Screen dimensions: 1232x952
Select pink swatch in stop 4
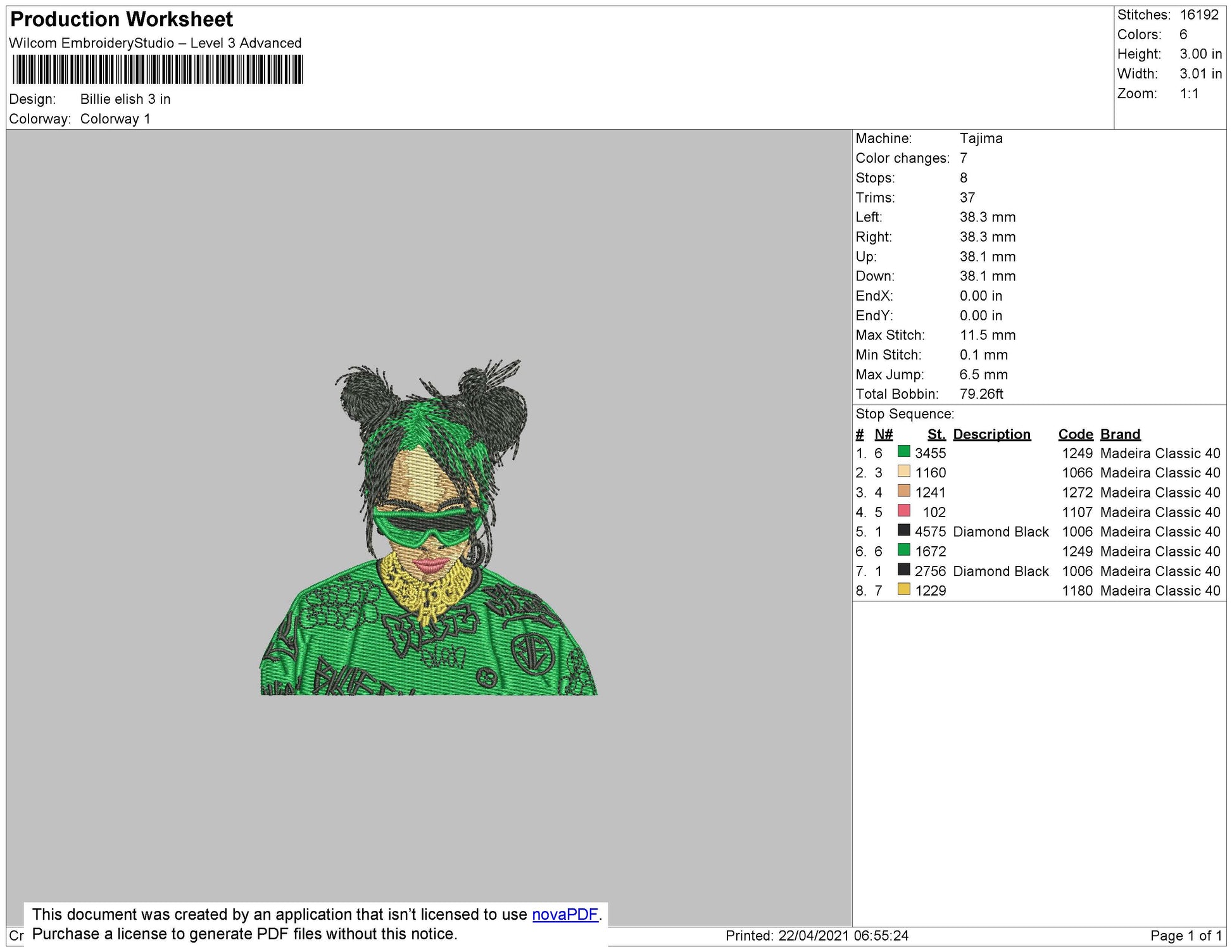click(903, 510)
